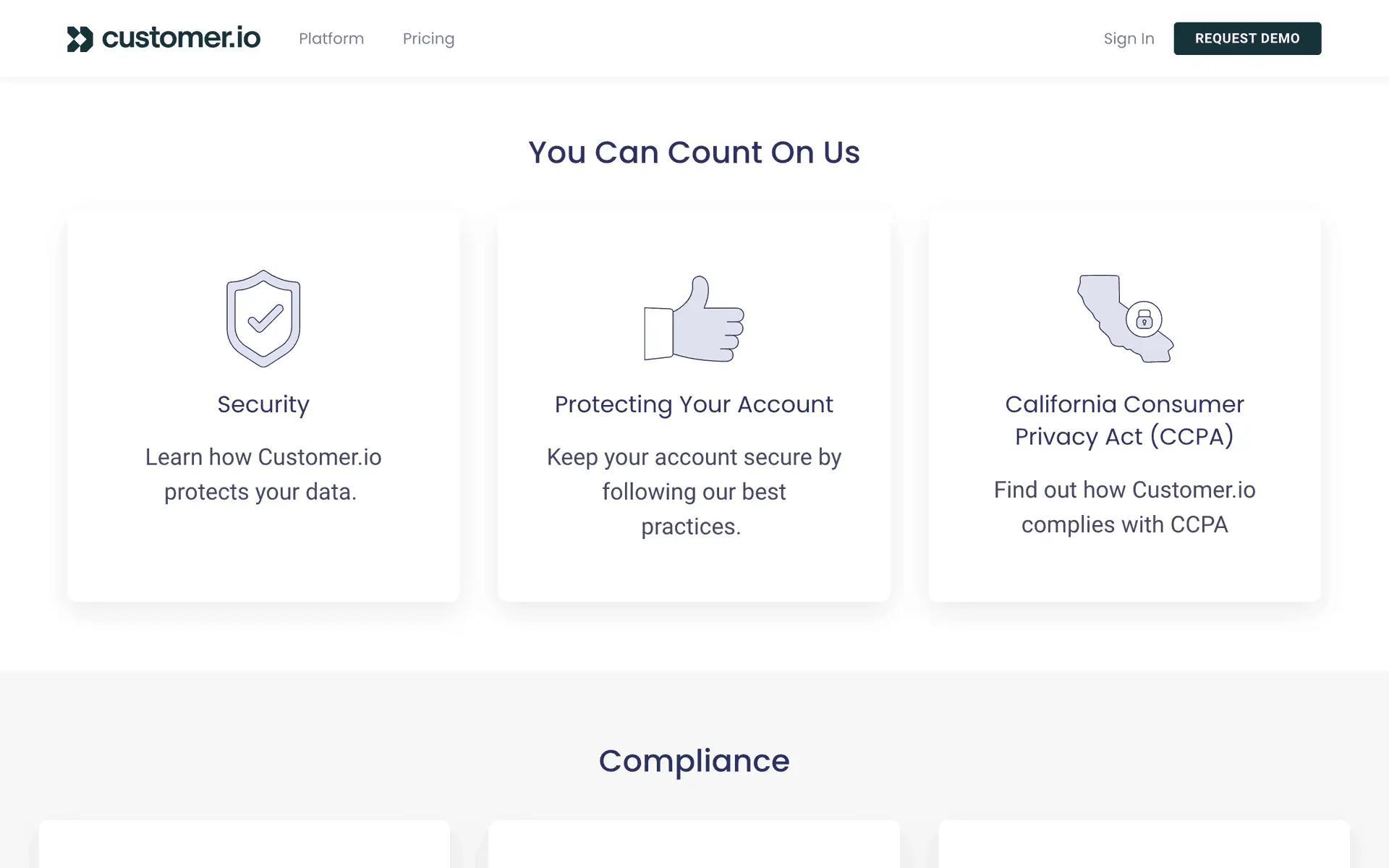Click the thumbs-up icon
Viewport: 1389px width, 868px height.
pos(694,319)
